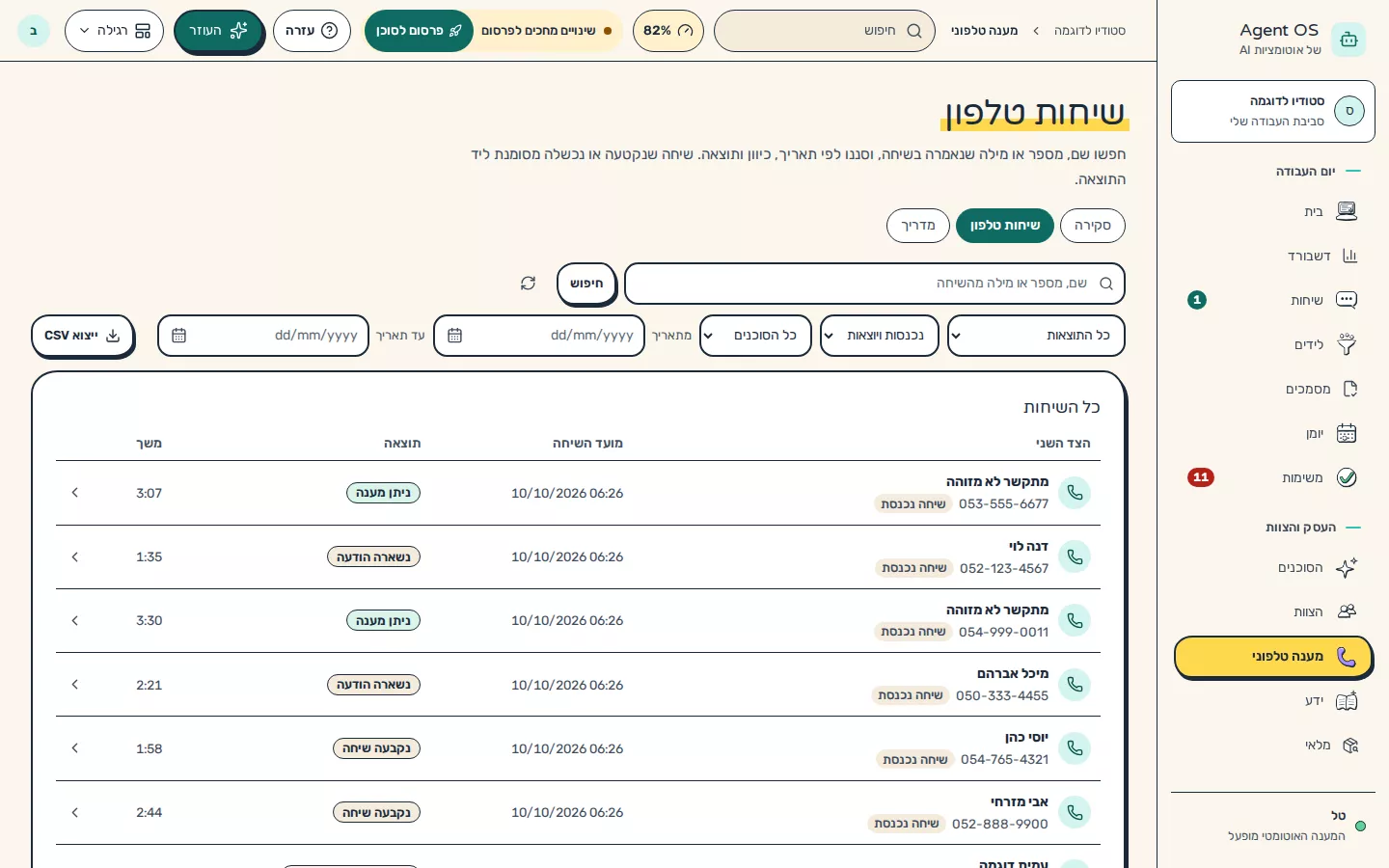Open הסוכנים agents sparkle icon
Viewport: 1389px width, 868px height.
1347,567
